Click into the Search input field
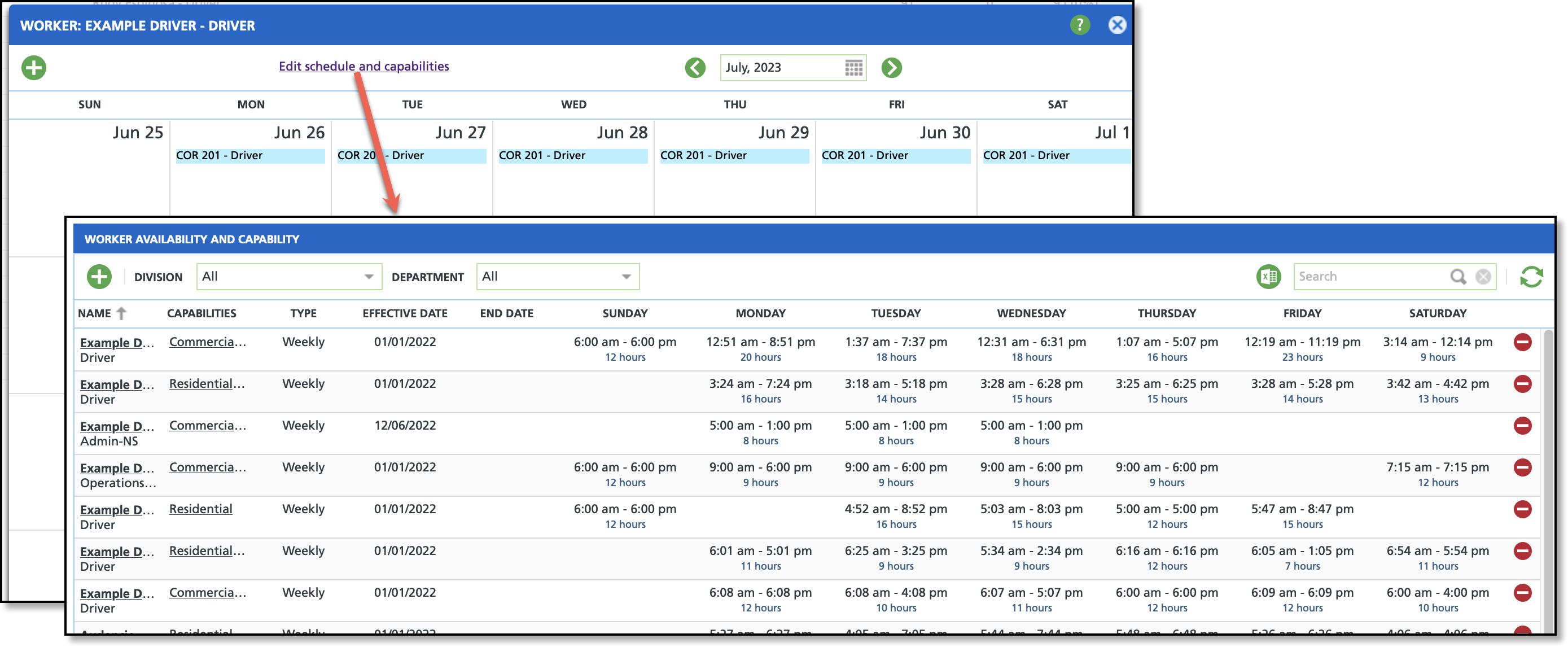The height and width of the screenshot is (647, 1568). 1369,276
